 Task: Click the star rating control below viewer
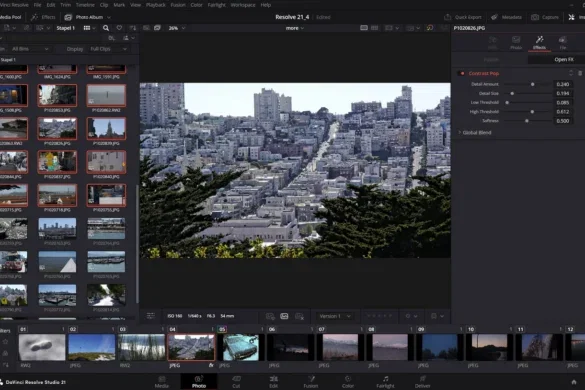379,316
